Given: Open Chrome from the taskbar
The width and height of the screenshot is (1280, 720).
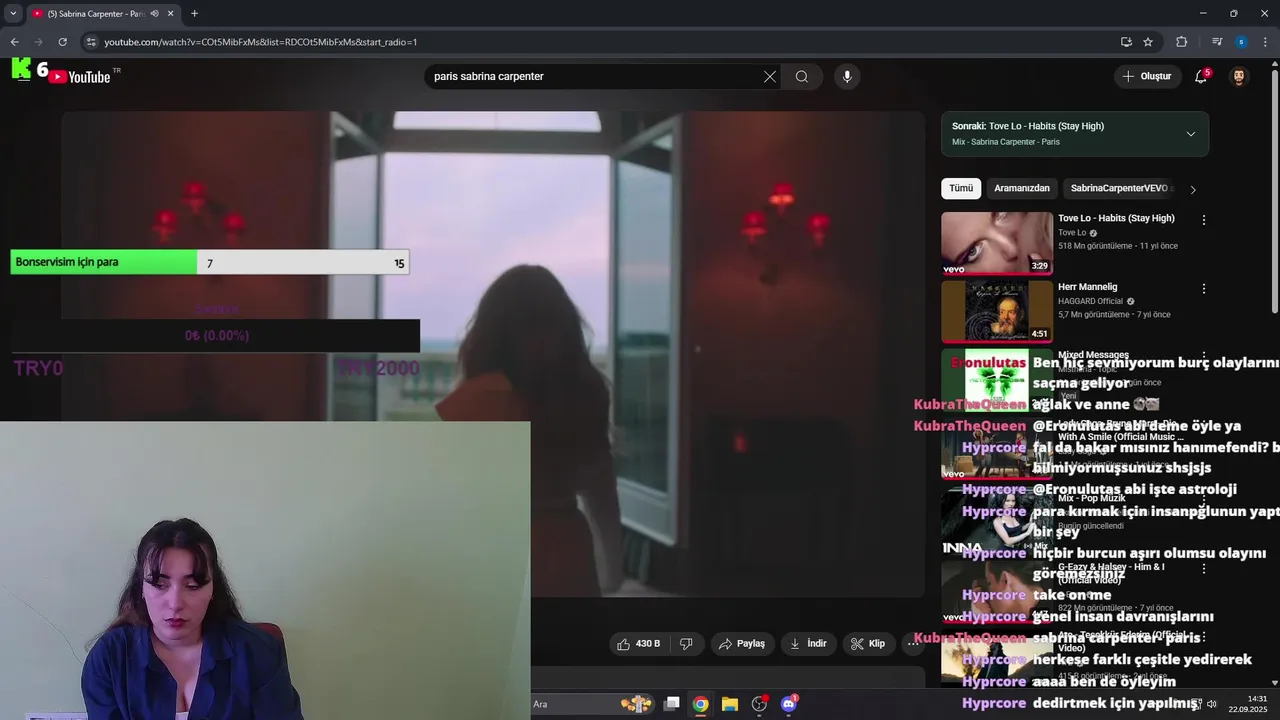Looking at the screenshot, I should (700, 704).
